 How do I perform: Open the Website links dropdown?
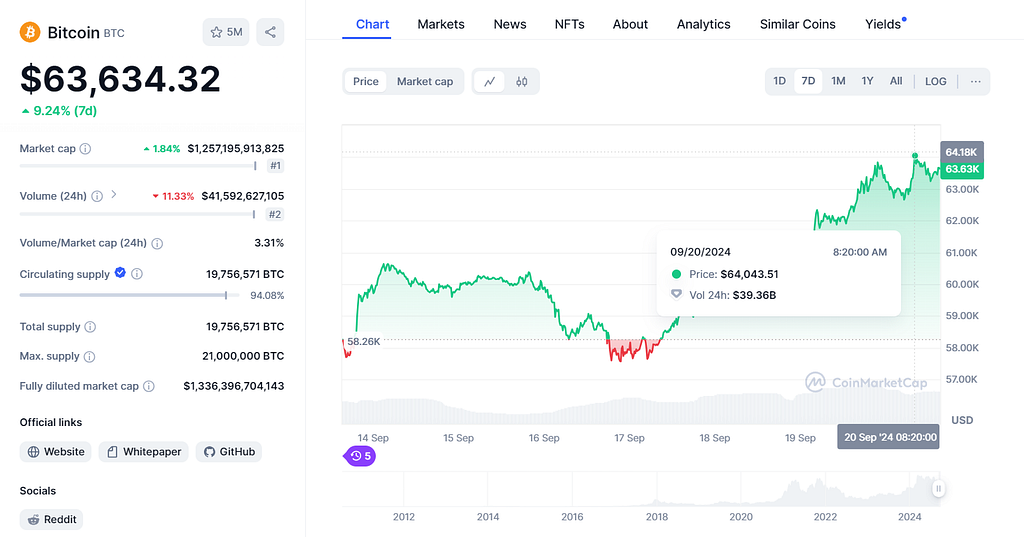coord(56,452)
